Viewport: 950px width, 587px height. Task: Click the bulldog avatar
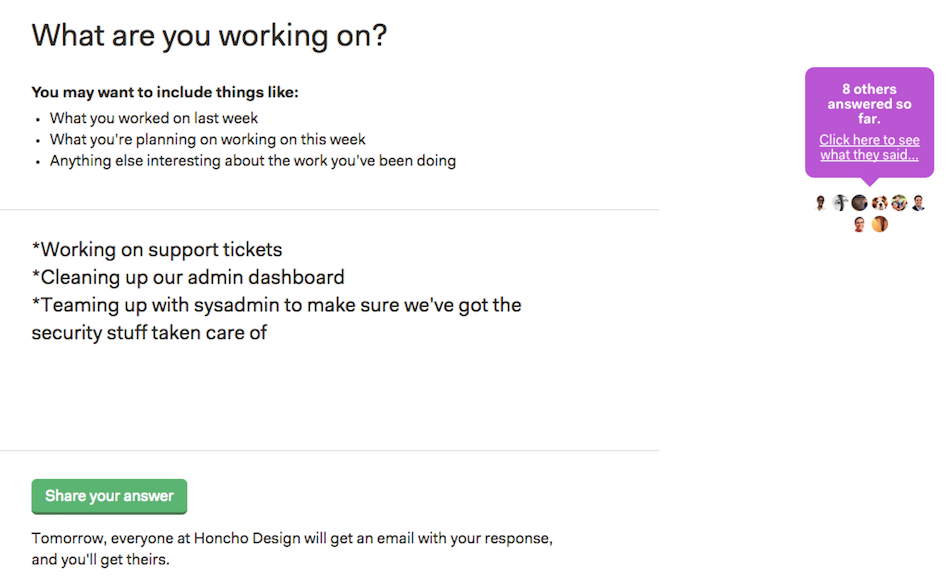[879, 203]
